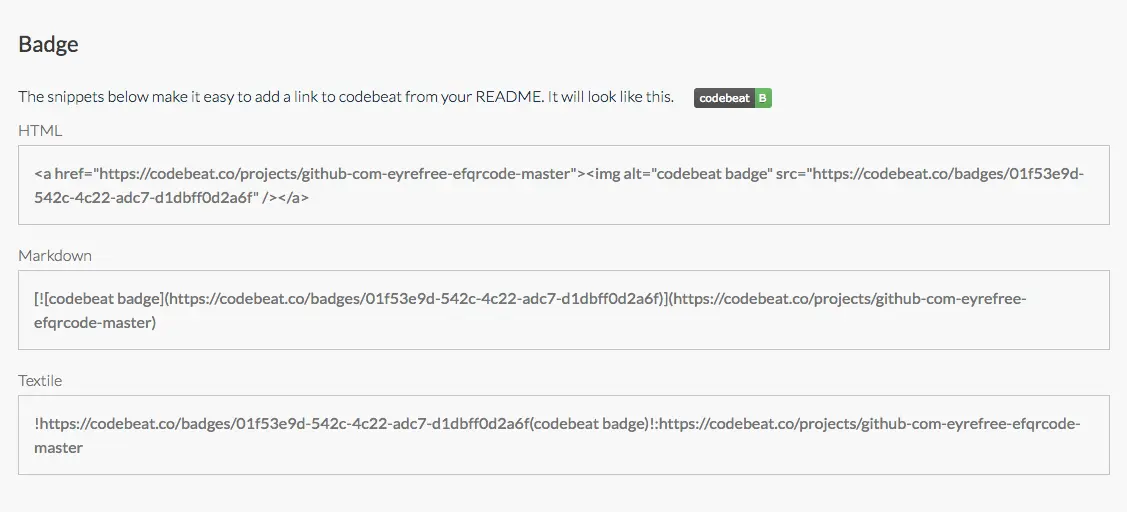Focus the HTML snippet text box
The image size is (1127, 512).
564,185
